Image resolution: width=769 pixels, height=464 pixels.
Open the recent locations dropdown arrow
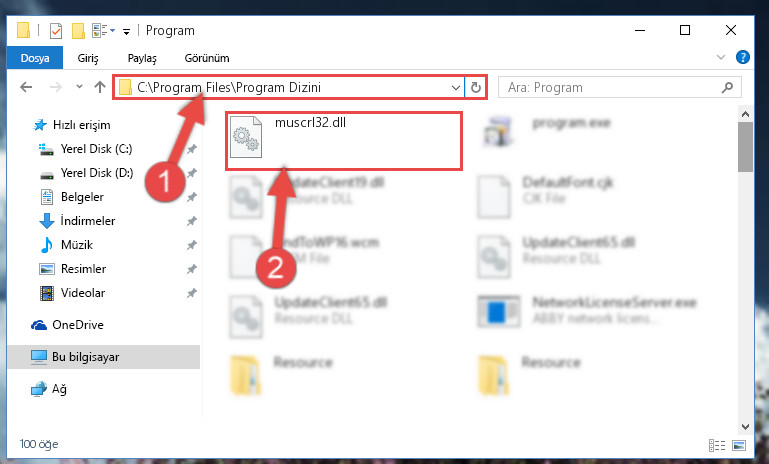[79, 87]
